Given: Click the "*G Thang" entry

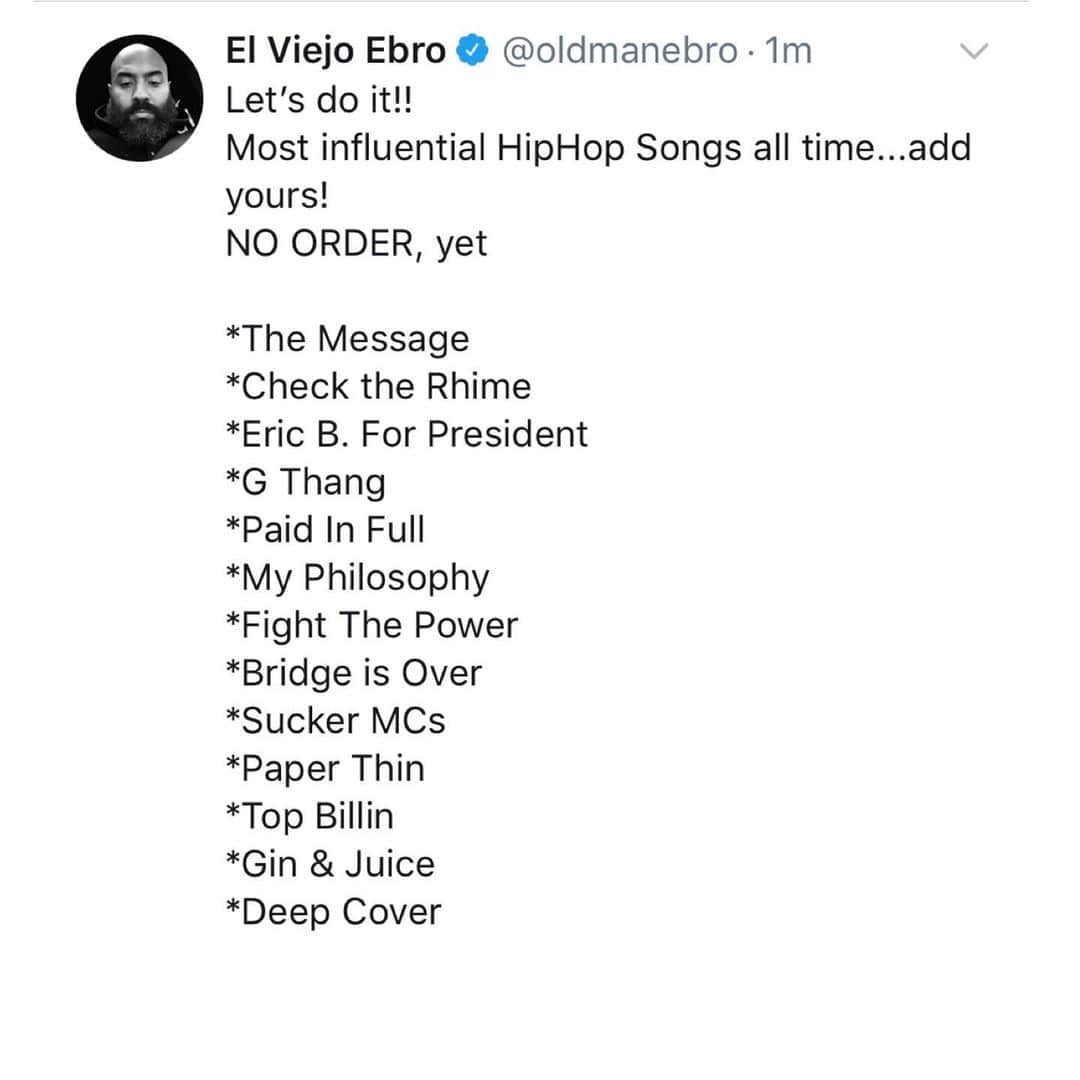Looking at the screenshot, I should [305, 482].
